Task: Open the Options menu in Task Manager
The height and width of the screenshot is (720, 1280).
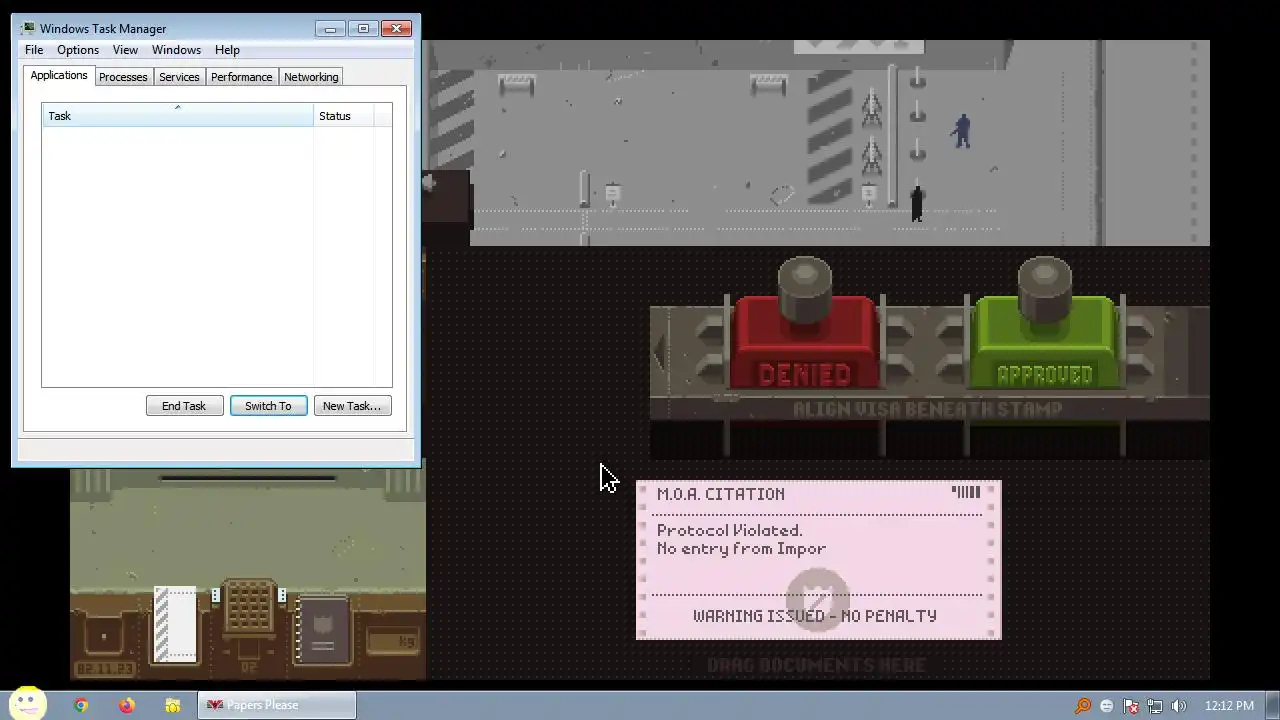Action: [x=78, y=50]
